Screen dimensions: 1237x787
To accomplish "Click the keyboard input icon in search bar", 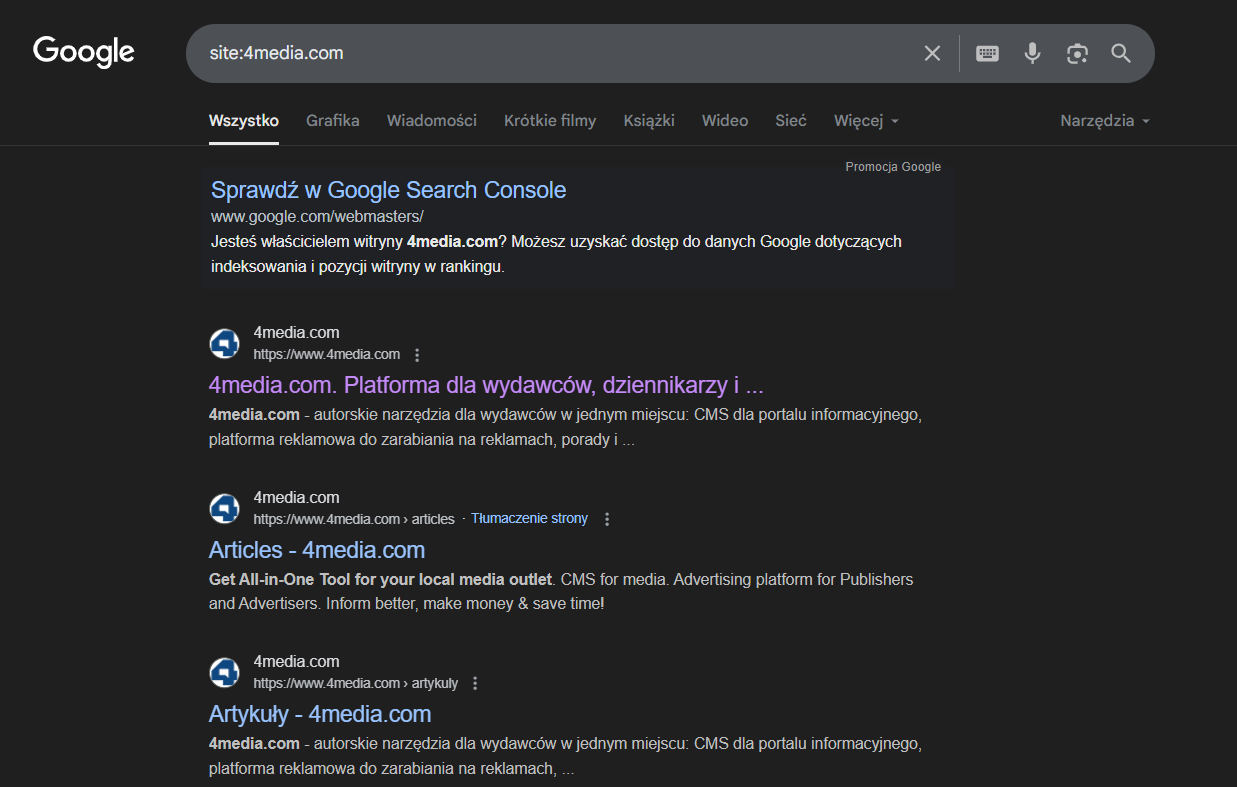I will pyautogui.click(x=987, y=53).
